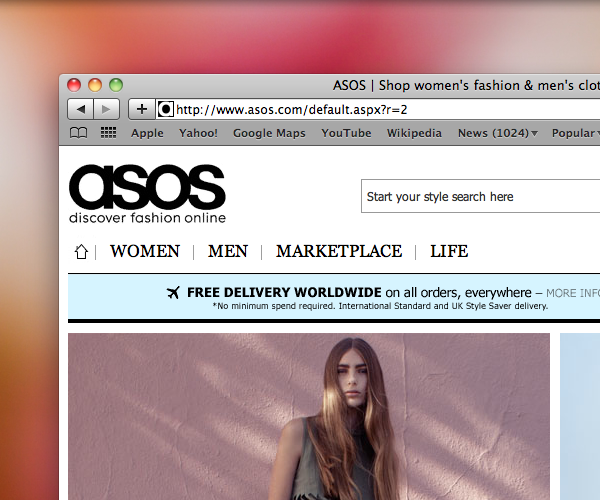
Task: Click the airplane icon in delivery banner
Action: (x=173, y=293)
